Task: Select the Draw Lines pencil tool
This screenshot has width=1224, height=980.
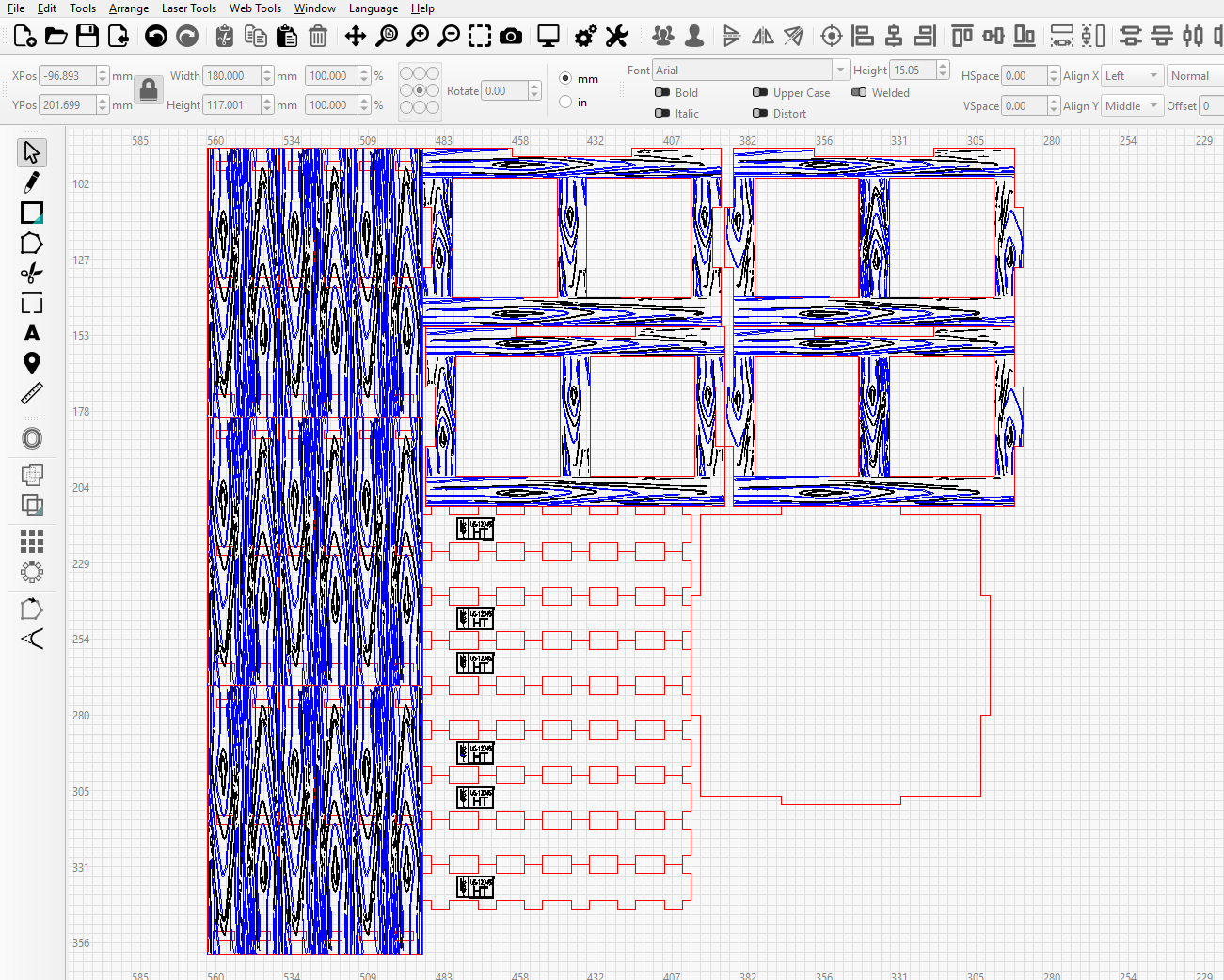Action: (32, 182)
